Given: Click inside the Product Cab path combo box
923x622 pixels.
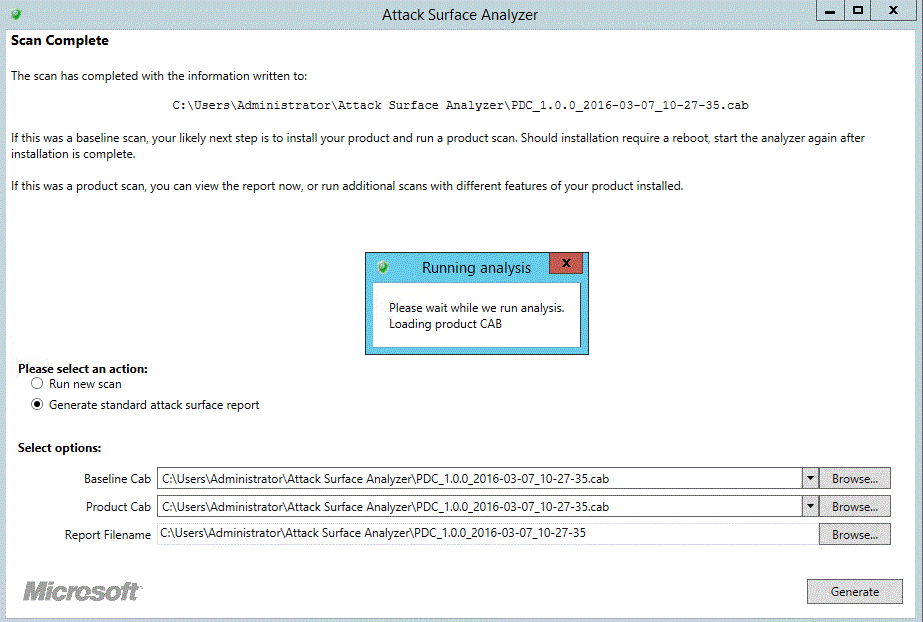Looking at the screenshot, I should tap(478, 507).
